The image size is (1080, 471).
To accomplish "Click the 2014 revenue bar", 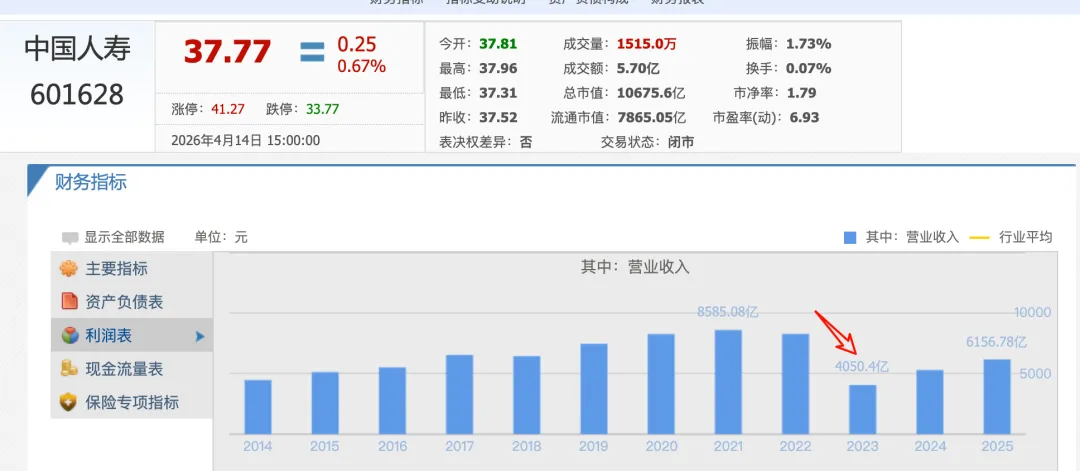I will [x=258, y=407].
